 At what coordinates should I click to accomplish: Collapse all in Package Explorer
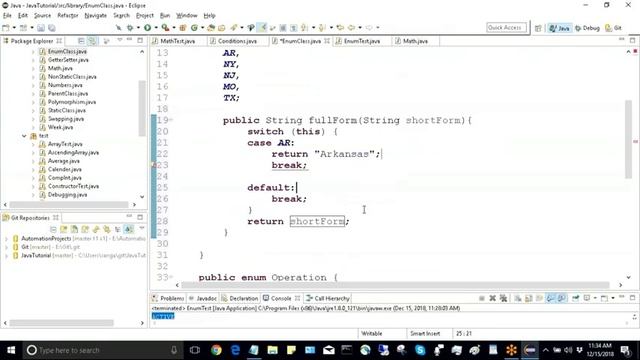tap(81, 41)
